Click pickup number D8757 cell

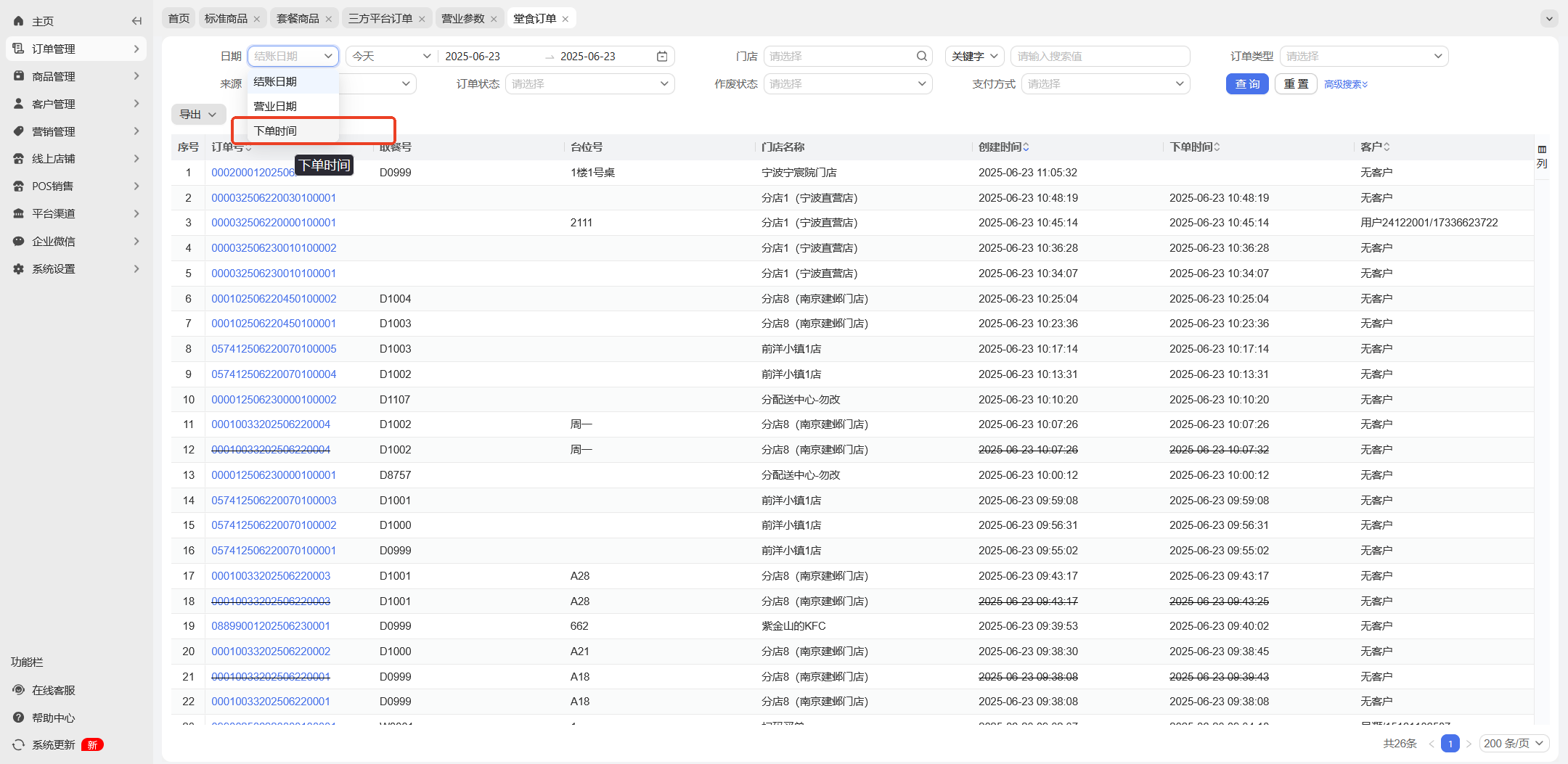(x=396, y=475)
